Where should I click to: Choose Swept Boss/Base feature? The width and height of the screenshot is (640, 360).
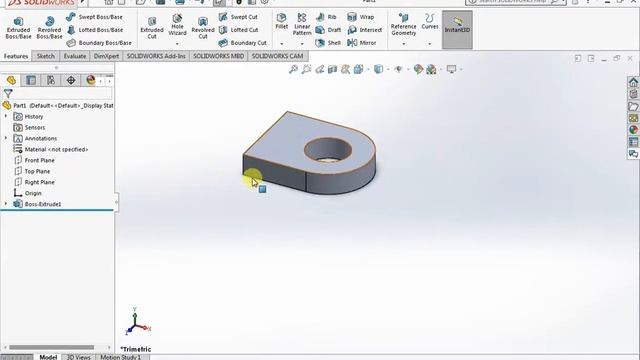point(95,17)
